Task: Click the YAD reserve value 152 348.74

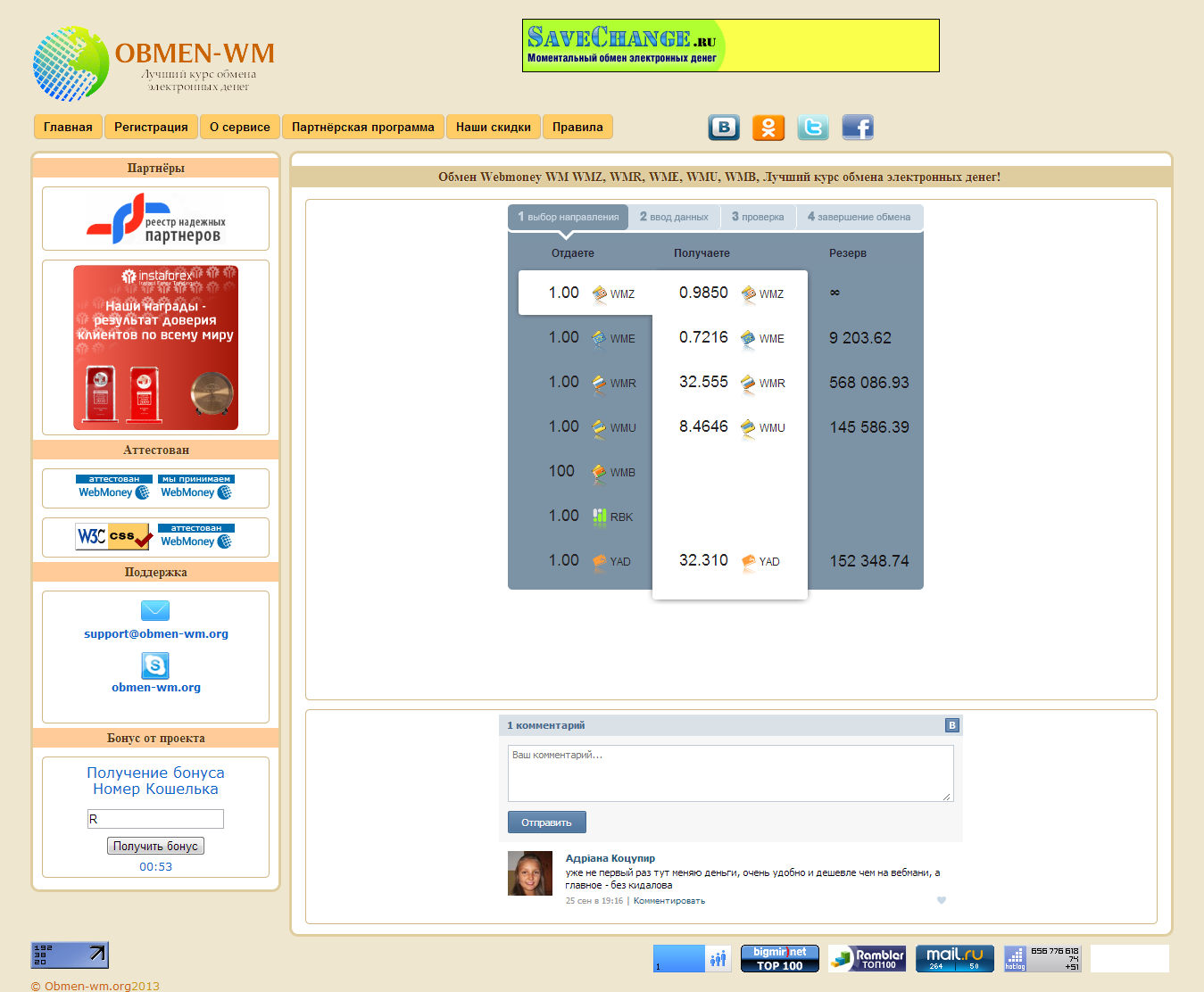Action: point(869,561)
